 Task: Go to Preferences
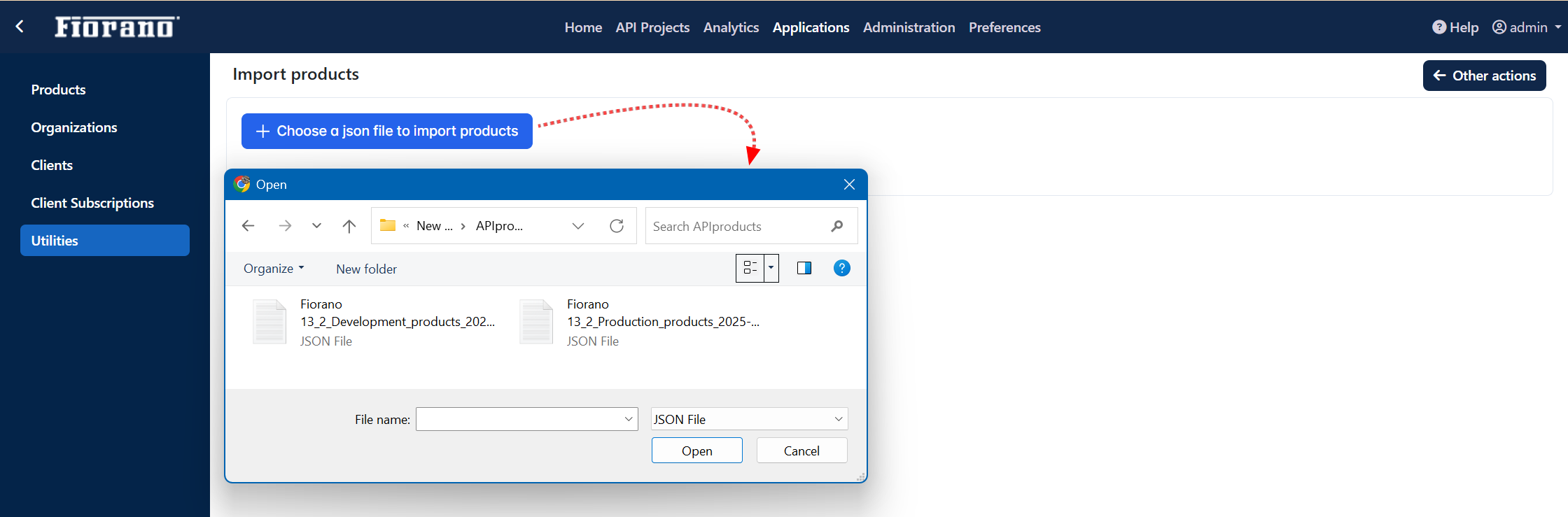[x=1004, y=27]
